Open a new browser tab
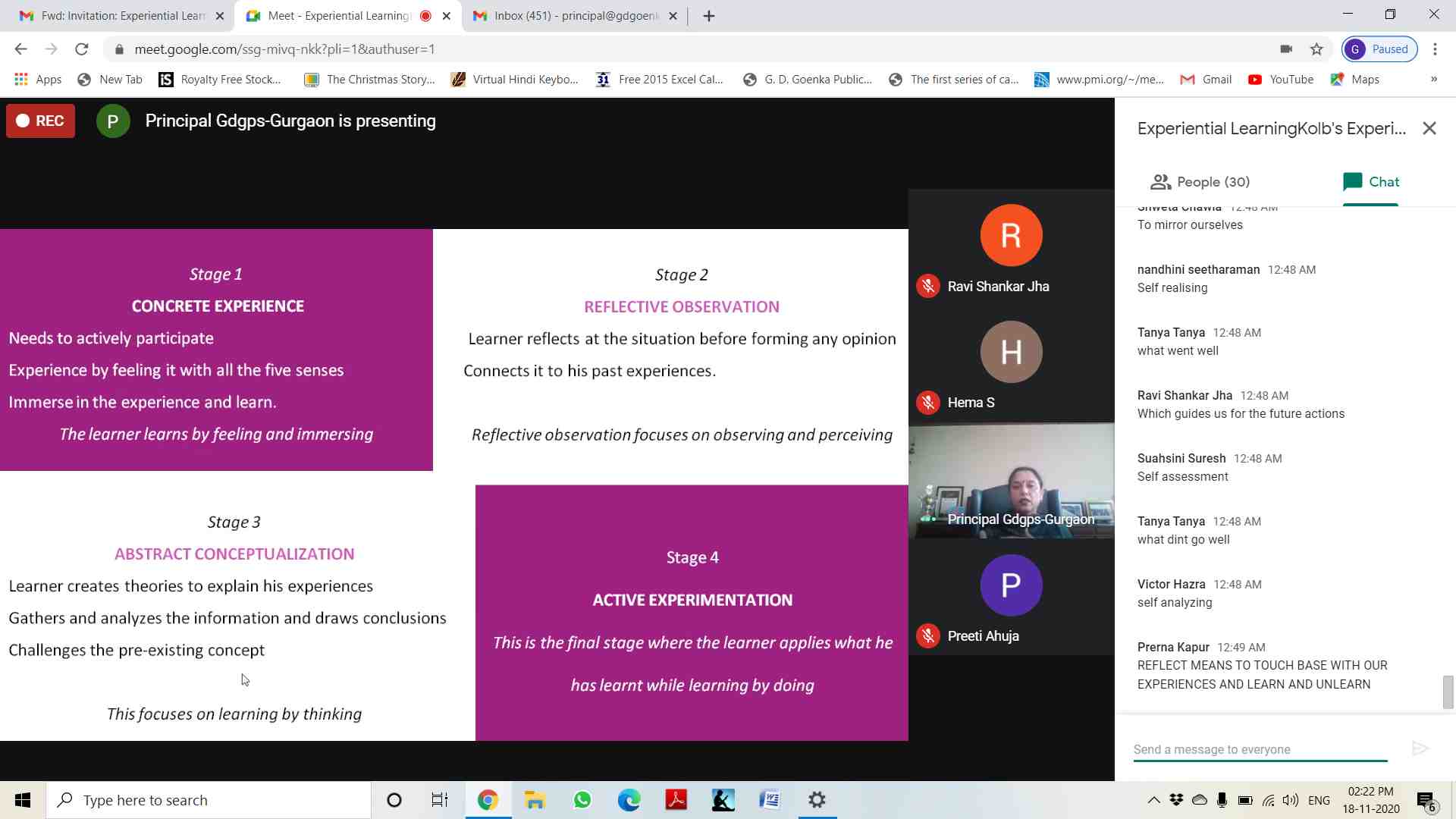 pyautogui.click(x=709, y=16)
